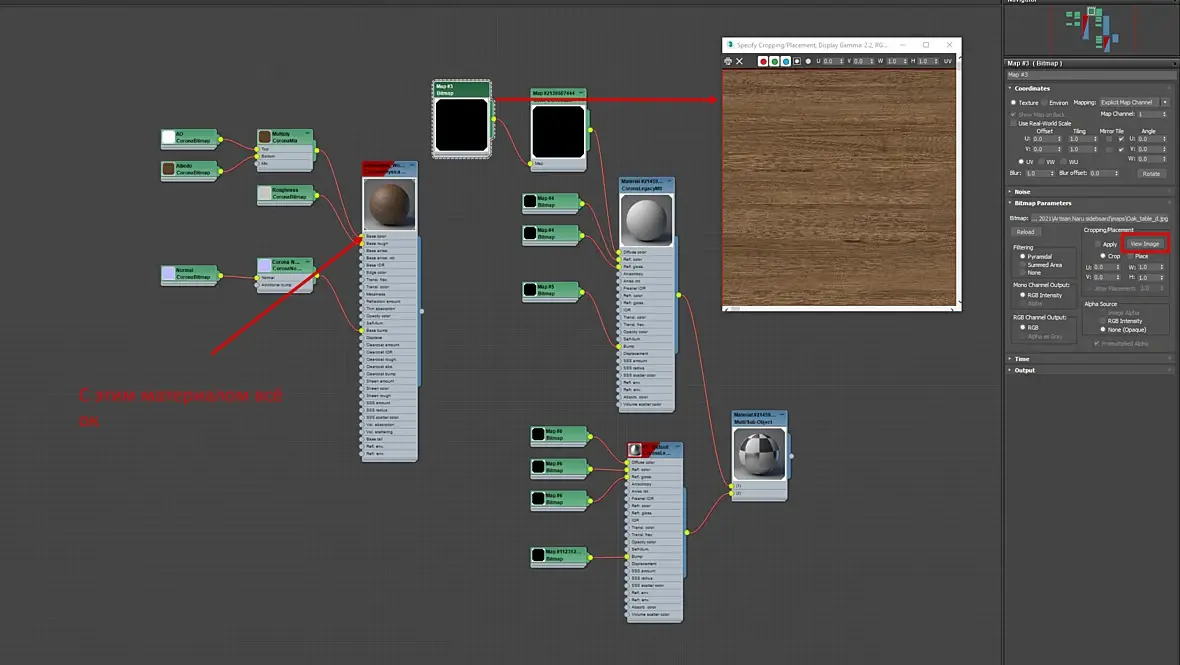The width and height of the screenshot is (1180, 665).
Task: Click the View Image button
Action: [x=1145, y=244]
